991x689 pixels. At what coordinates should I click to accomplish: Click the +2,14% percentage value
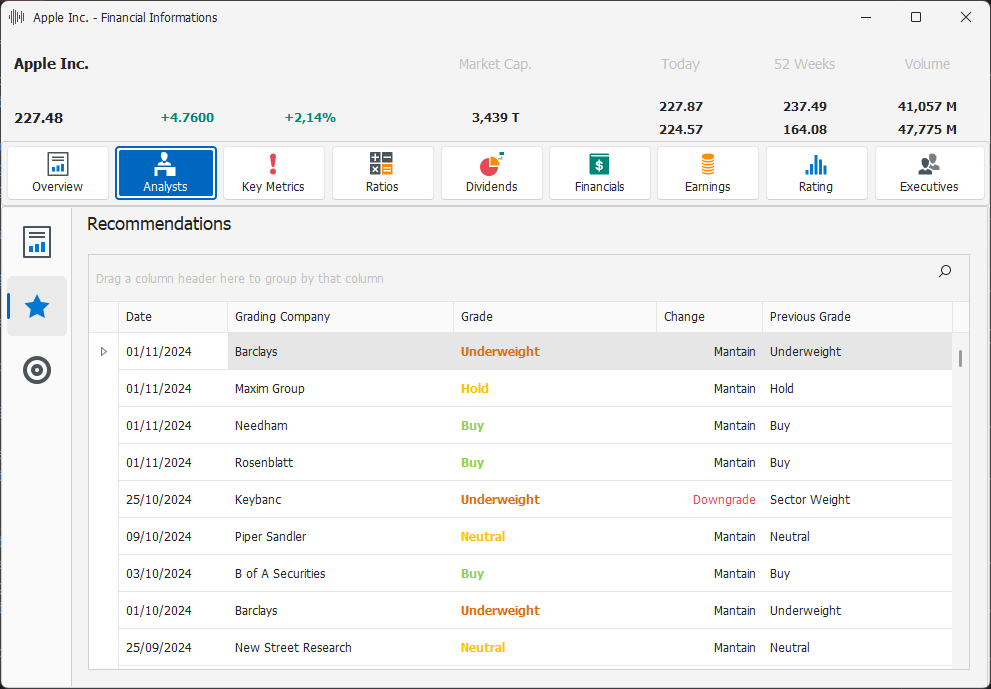coord(310,118)
